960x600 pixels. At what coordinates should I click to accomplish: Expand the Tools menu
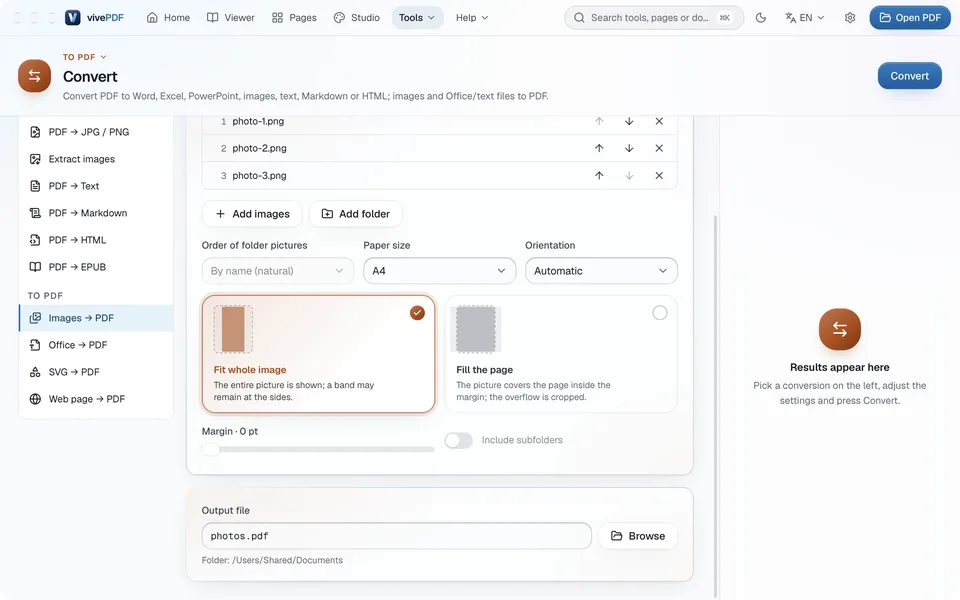417,18
